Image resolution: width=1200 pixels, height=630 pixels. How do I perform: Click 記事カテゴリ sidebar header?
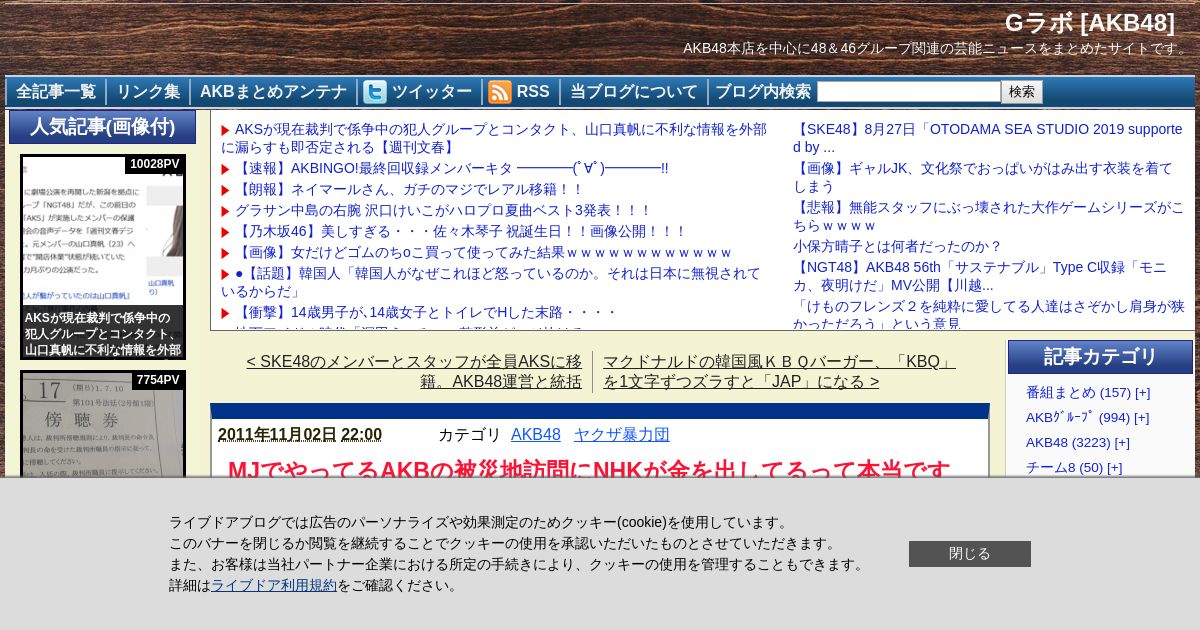(x=1100, y=357)
